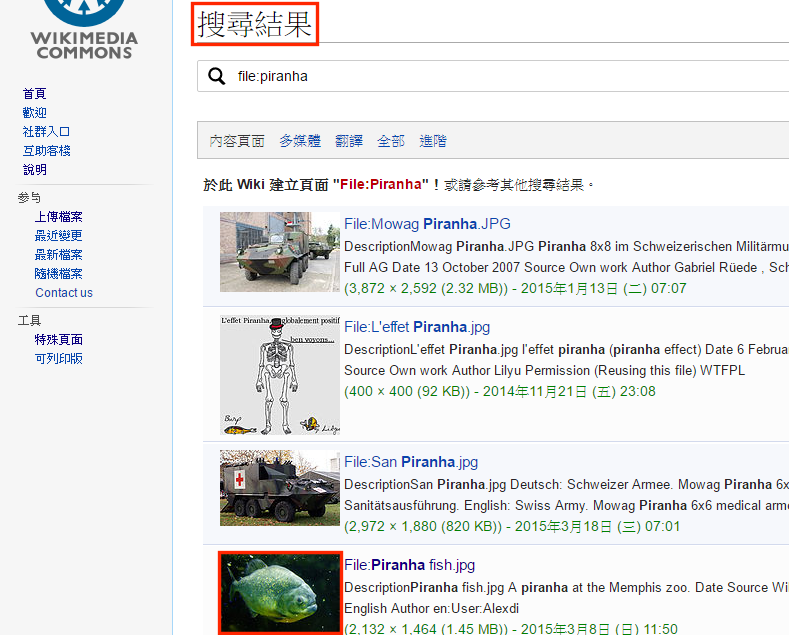
Task: Go to 首頁 in the sidebar
Action: pyautogui.click(x=34, y=93)
